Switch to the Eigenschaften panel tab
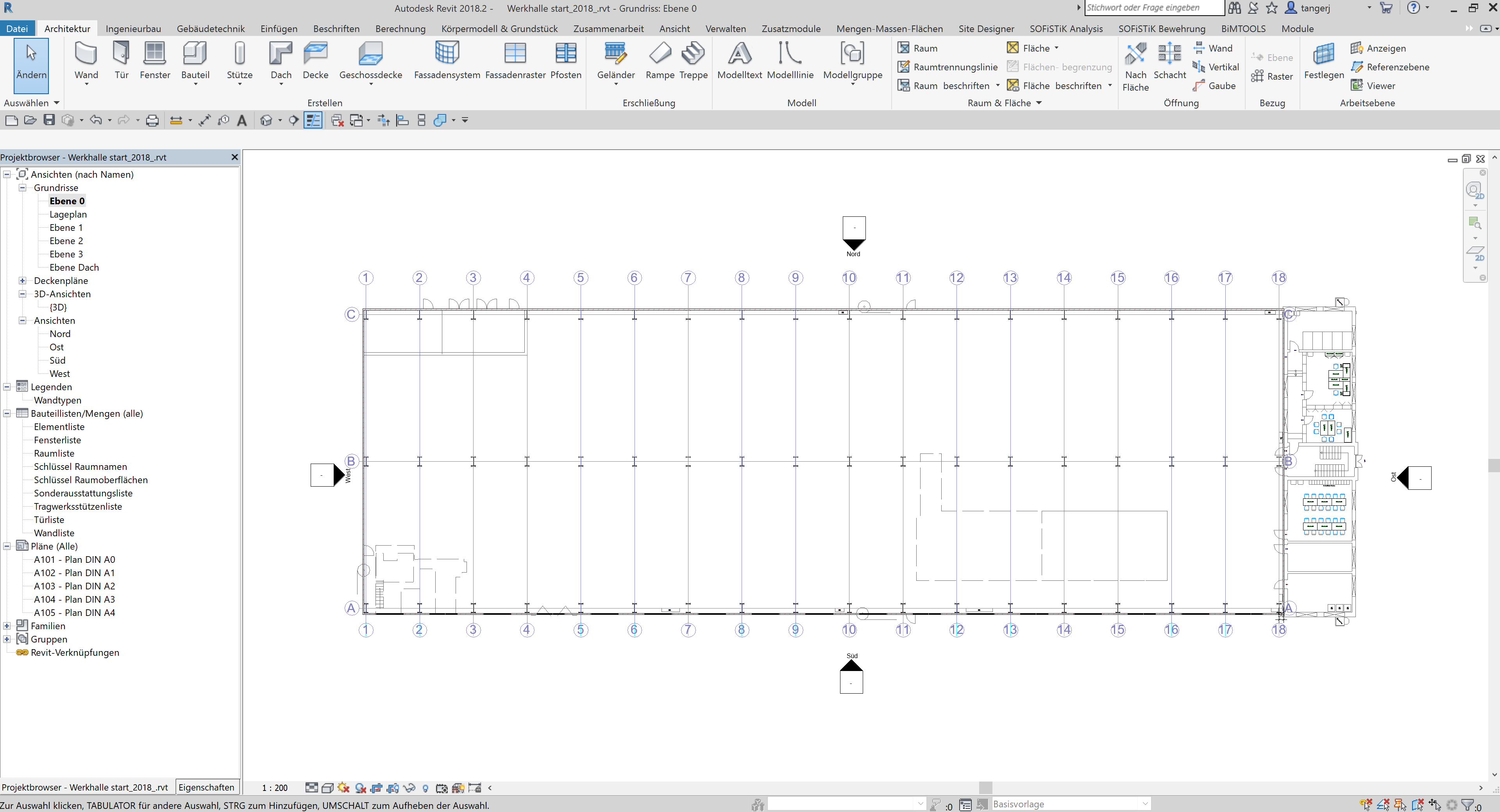 206,787
